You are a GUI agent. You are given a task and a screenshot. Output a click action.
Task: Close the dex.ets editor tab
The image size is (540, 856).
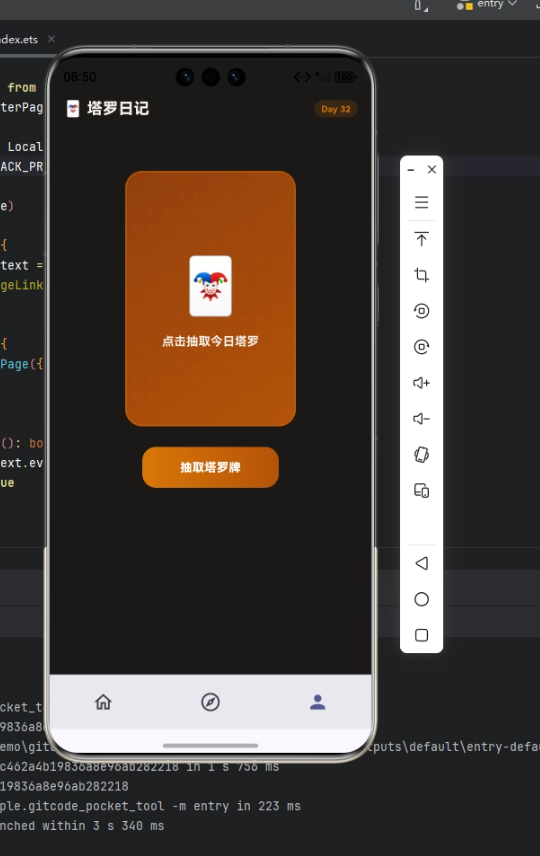[x=51, y=39]
